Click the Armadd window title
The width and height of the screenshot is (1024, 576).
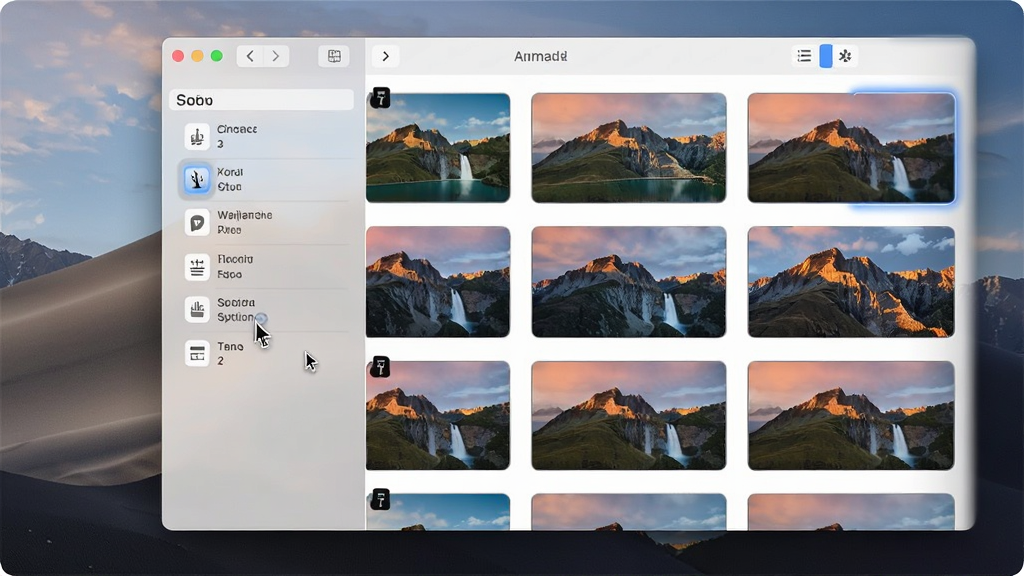tap(541, 56)
